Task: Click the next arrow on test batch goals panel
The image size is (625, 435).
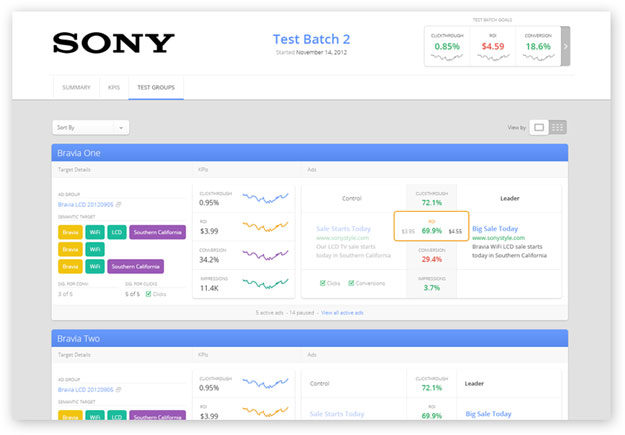Action: click(565, 46)
